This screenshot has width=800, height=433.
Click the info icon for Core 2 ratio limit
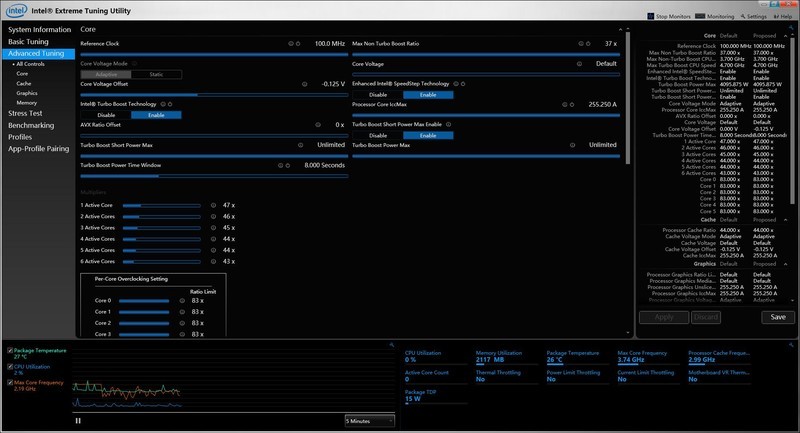[x=182, y=323]
